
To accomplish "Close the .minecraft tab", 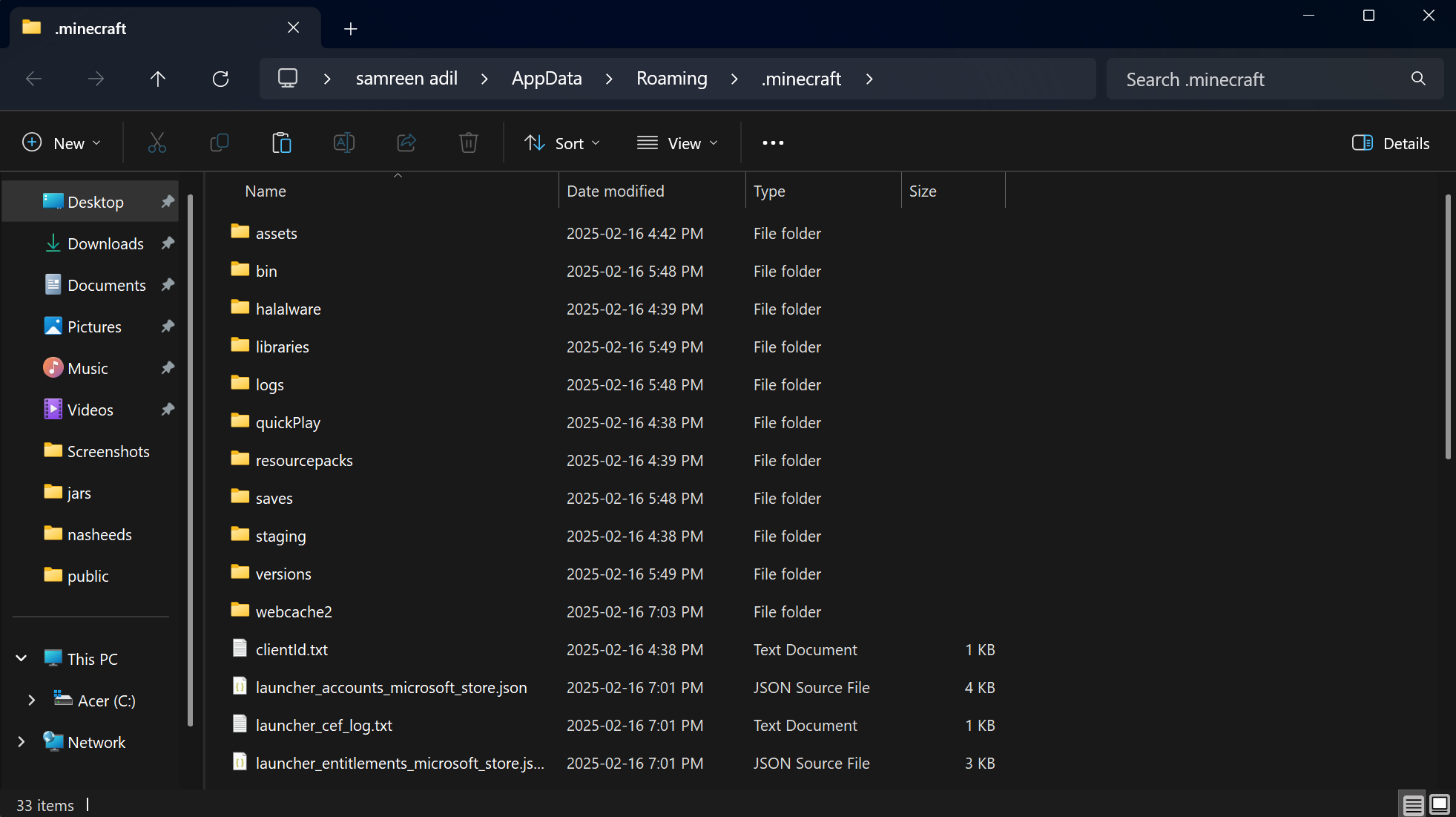I will click(294, 27).
